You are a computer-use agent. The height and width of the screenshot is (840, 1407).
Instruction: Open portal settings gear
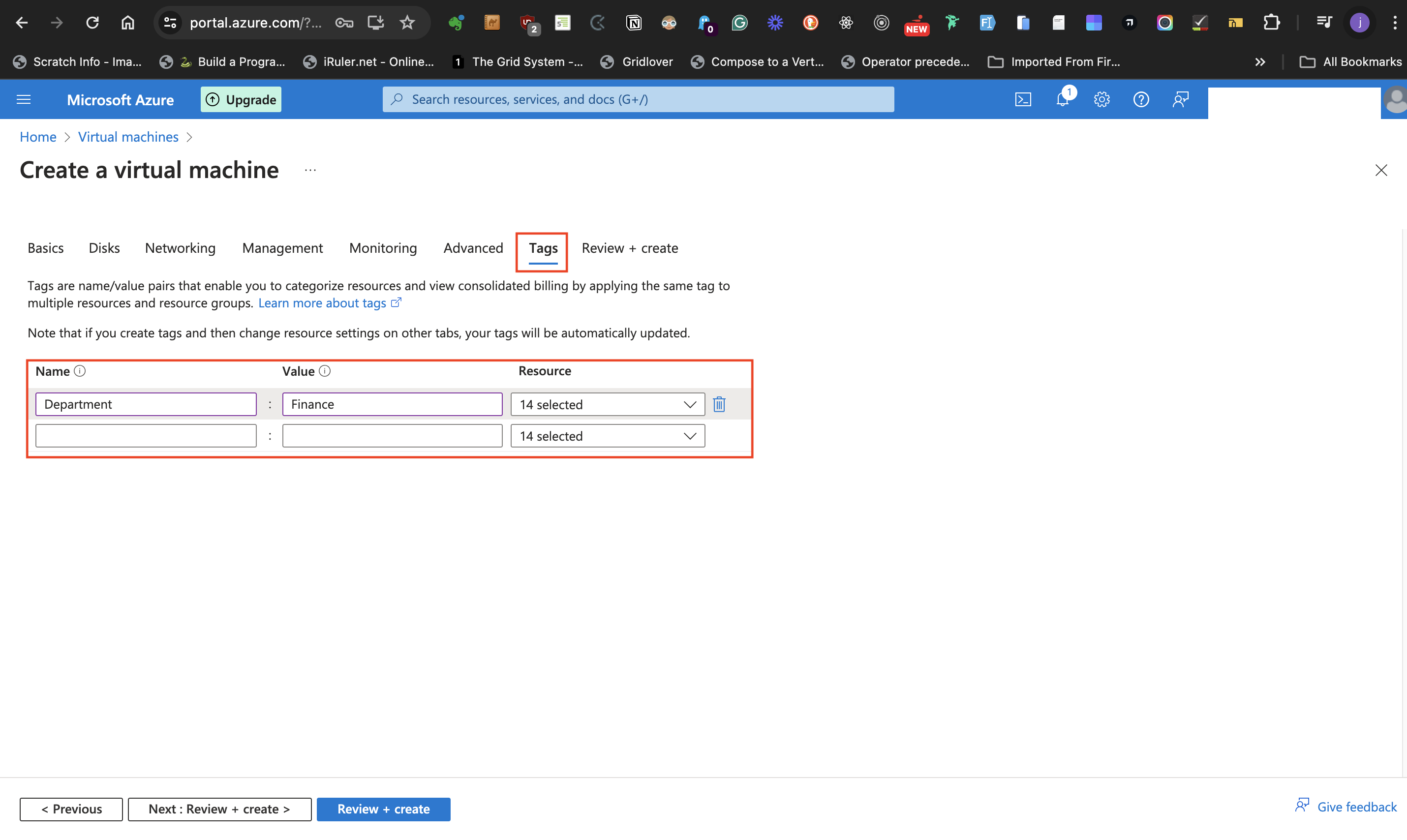[x=1101, y=100]
